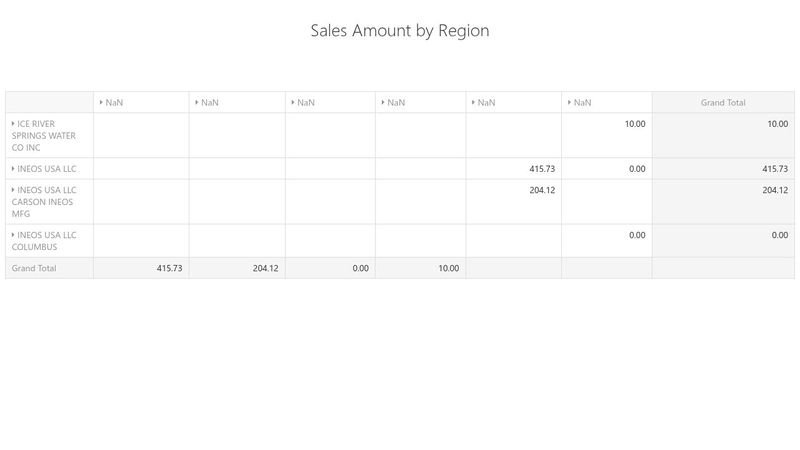Image resolution: width=800 pixels, height=450 pixels.
Task: Expand INEOS USA LLC CARSON INEOS MFG row
Action: click(x=13, y=190)
